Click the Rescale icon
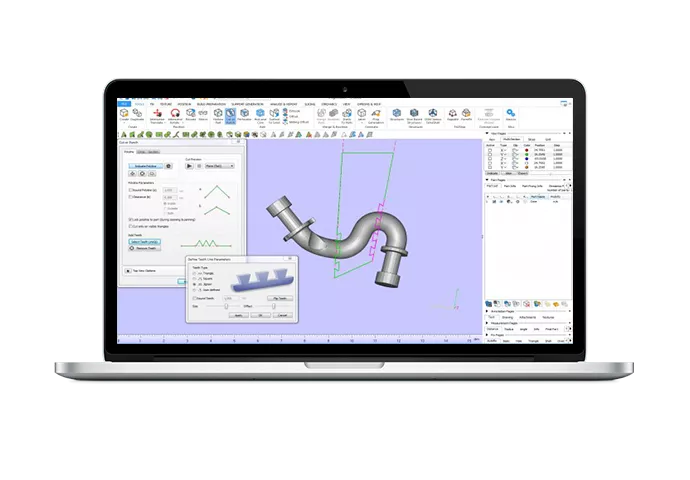The height and width of the screenshot is (480, 690). pos(191,114)
